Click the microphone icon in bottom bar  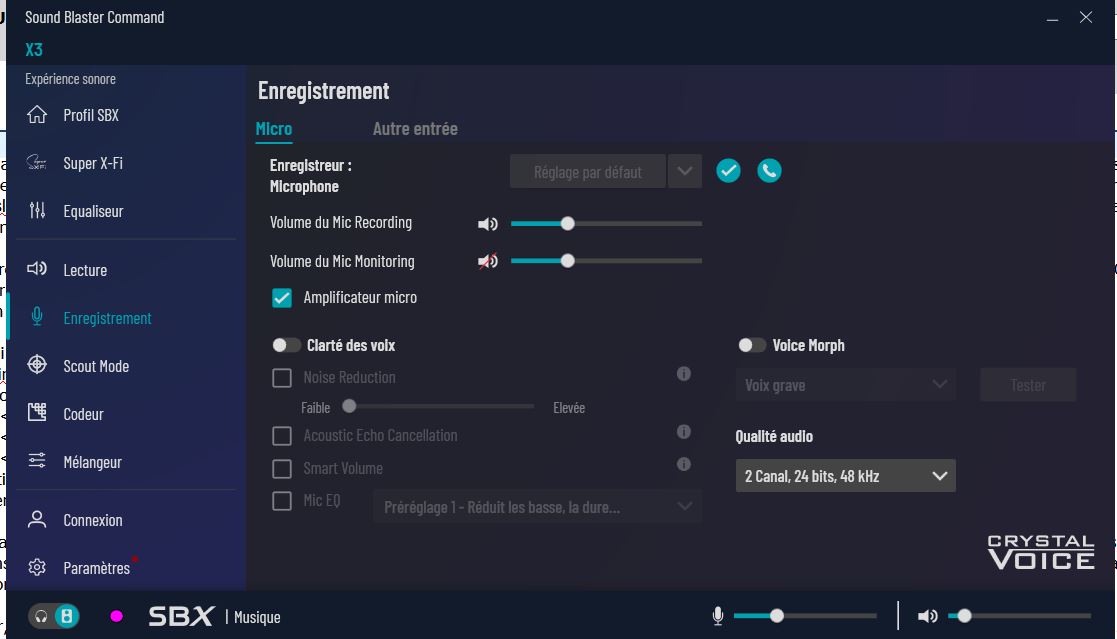coord(717,616)
